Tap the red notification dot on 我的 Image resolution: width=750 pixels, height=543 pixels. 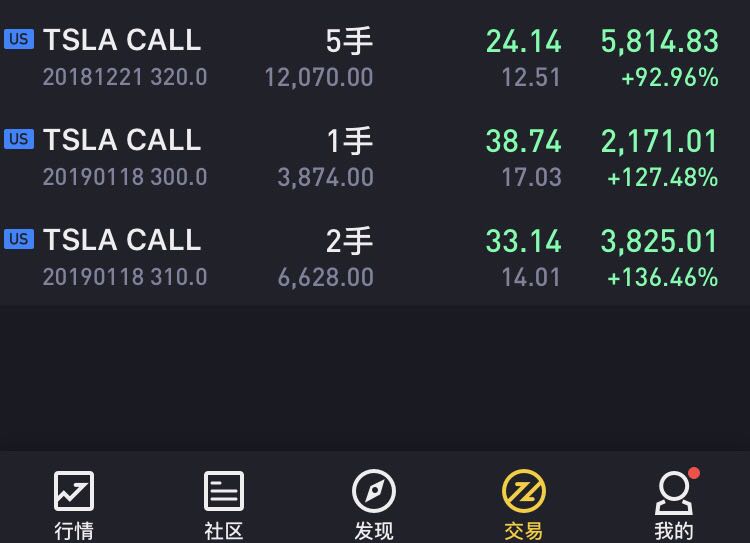tap(694, 473)
